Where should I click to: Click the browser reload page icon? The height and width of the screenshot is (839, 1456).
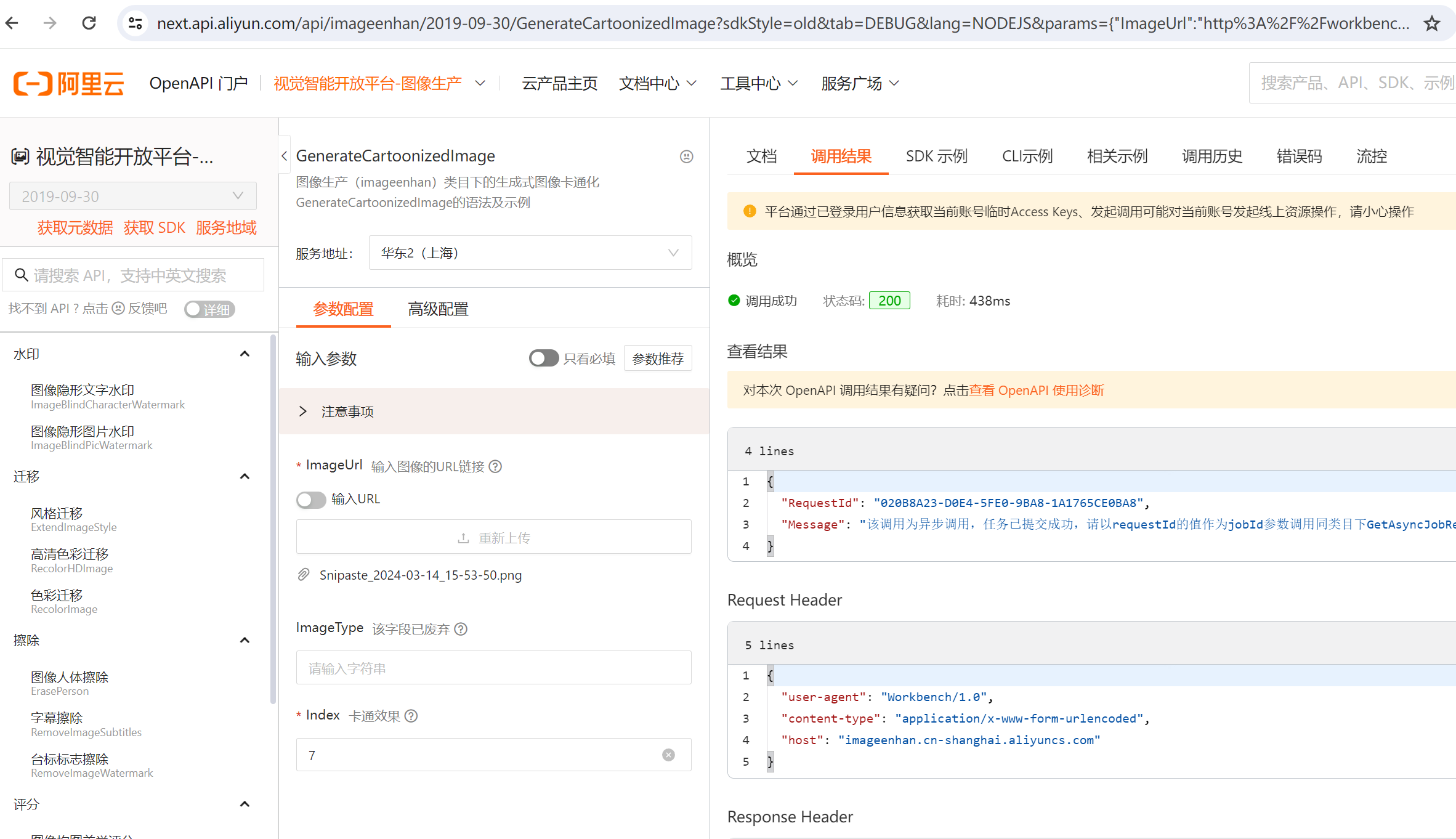point(89,23)
